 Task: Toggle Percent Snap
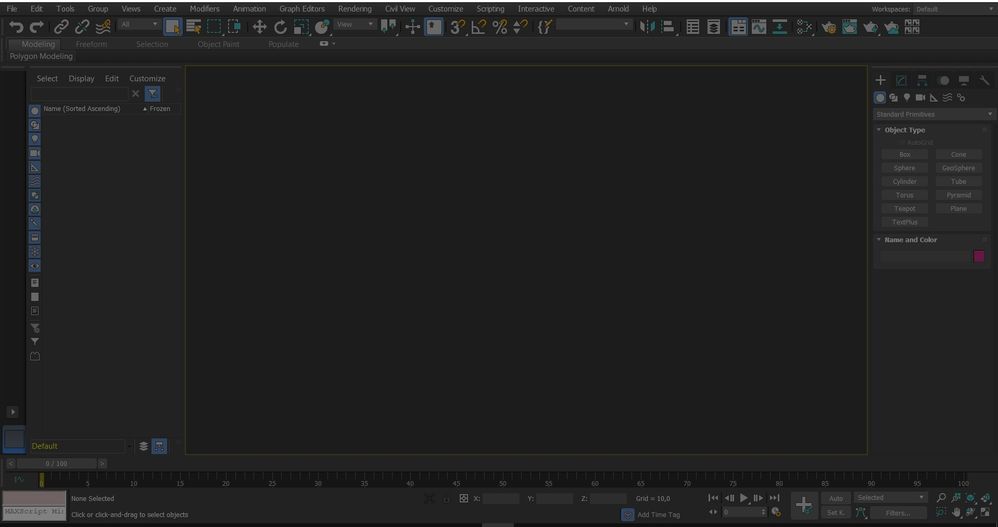pyautogui.click(x=500, y=27)
